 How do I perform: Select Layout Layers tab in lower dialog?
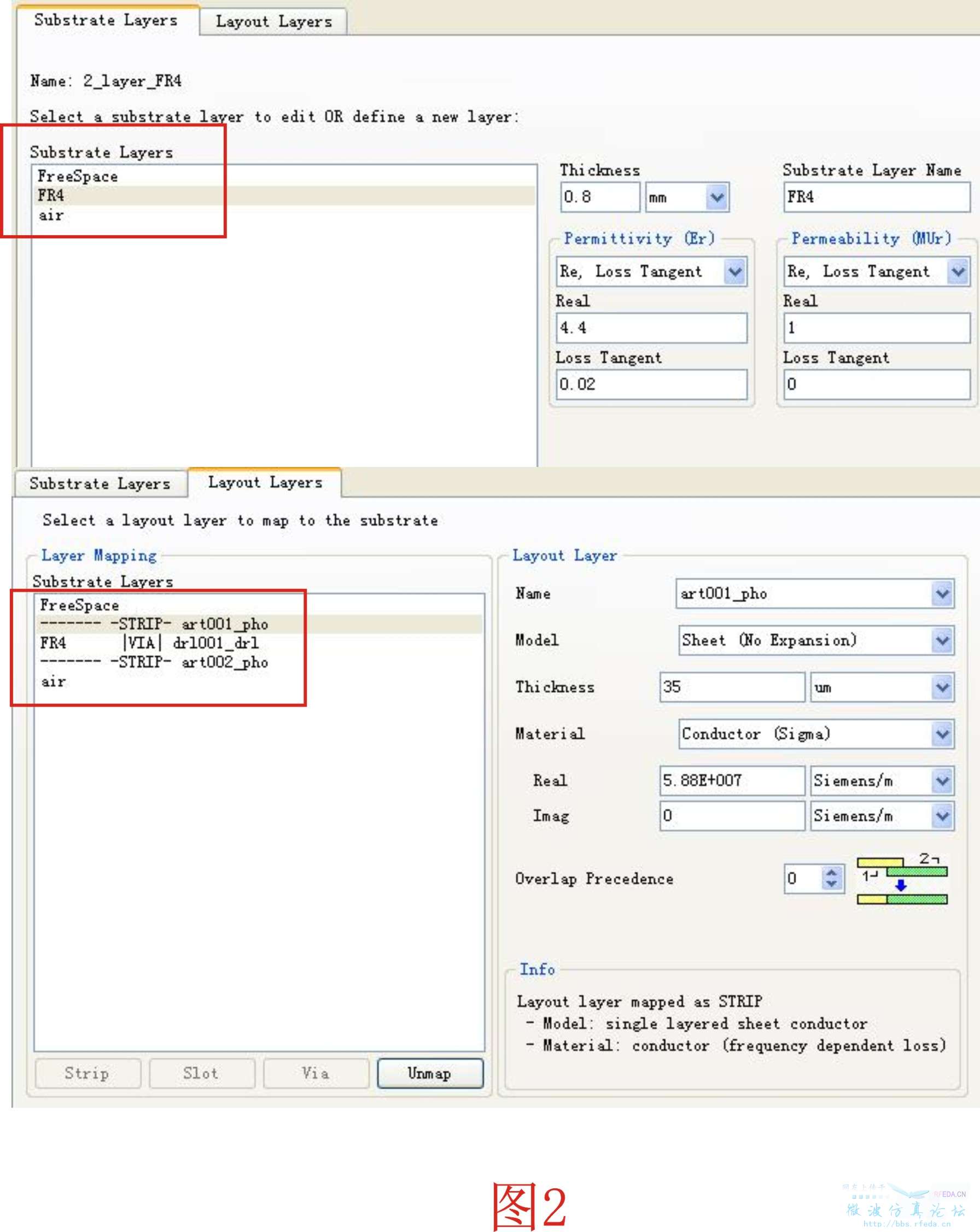pos(265,482)
